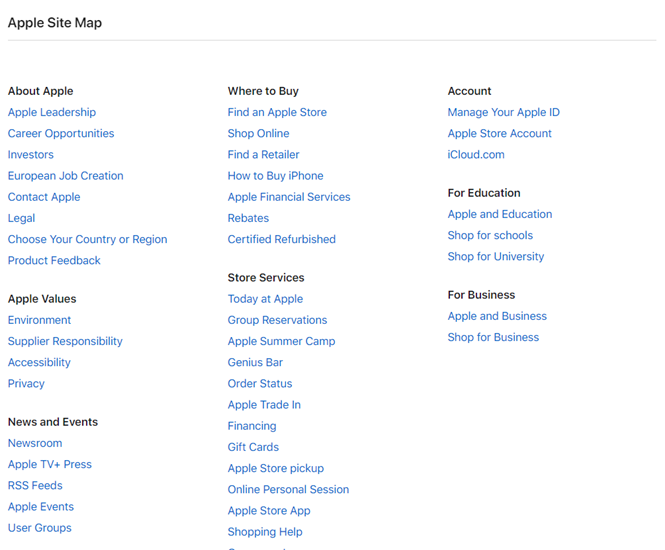
Task: Open the Apple Events link
Action: click(41, 507)
